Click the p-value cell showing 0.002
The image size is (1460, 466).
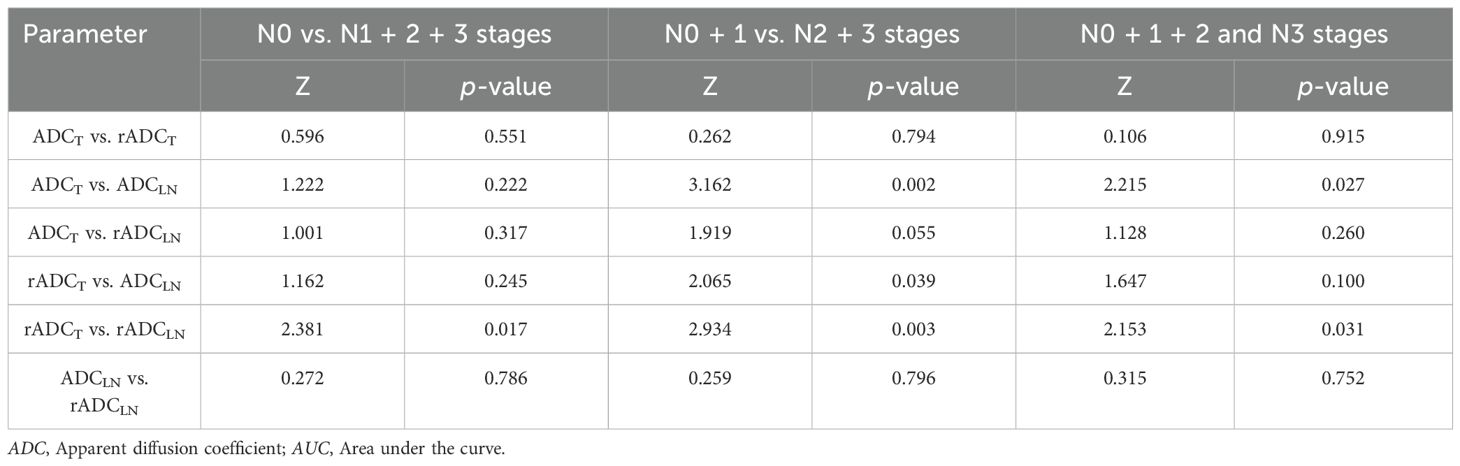click(914, 185)
